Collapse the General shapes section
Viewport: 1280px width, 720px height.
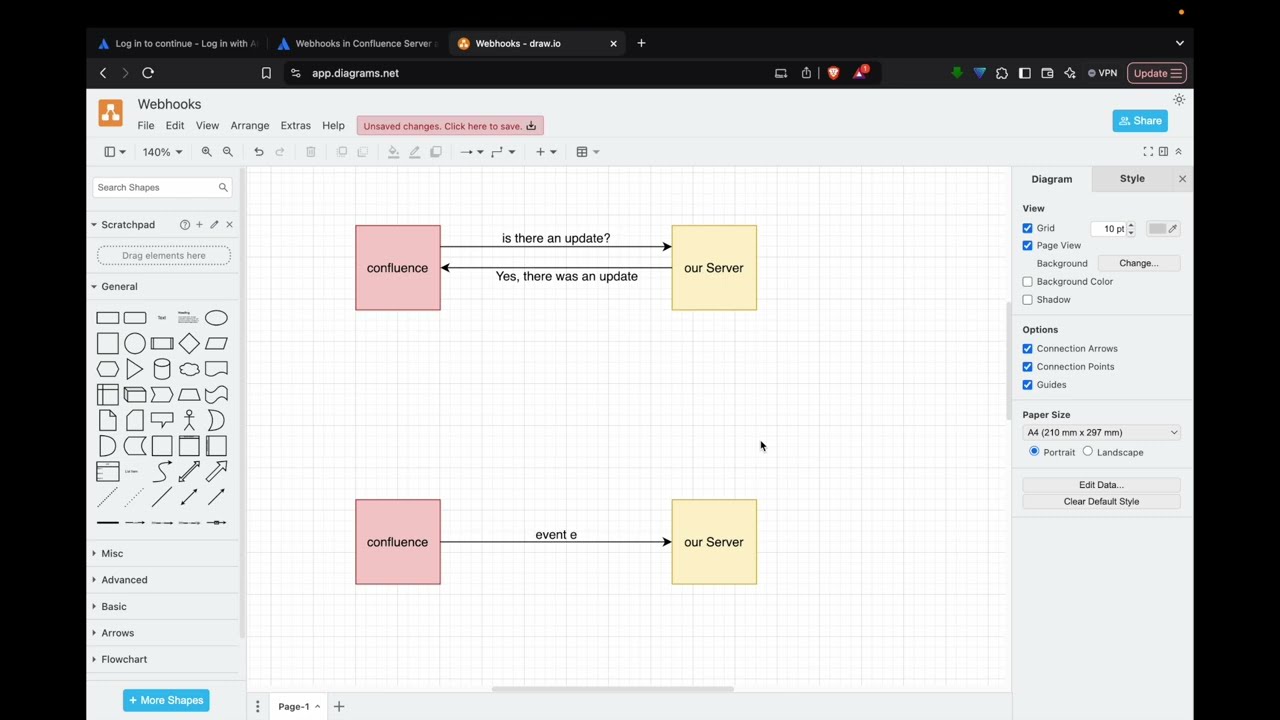point(119,287)
